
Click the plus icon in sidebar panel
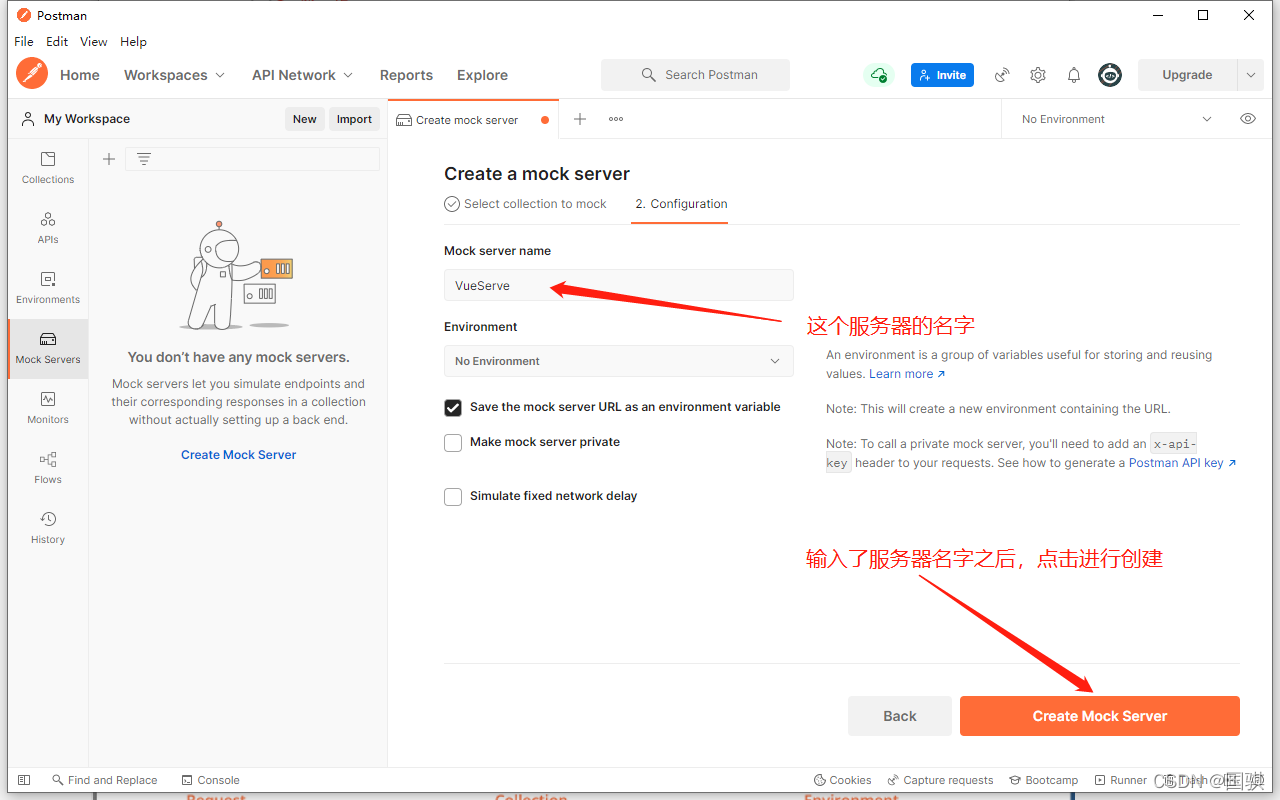[x=109, y=159]
